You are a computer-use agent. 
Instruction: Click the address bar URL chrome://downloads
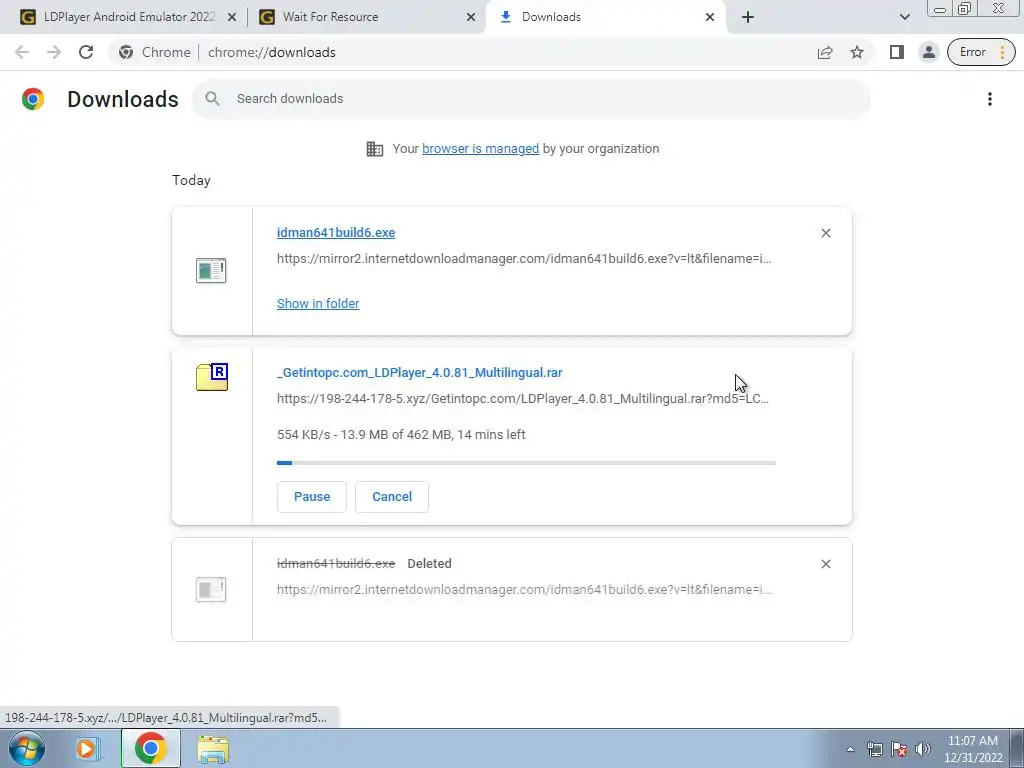[x=272, y=52]
